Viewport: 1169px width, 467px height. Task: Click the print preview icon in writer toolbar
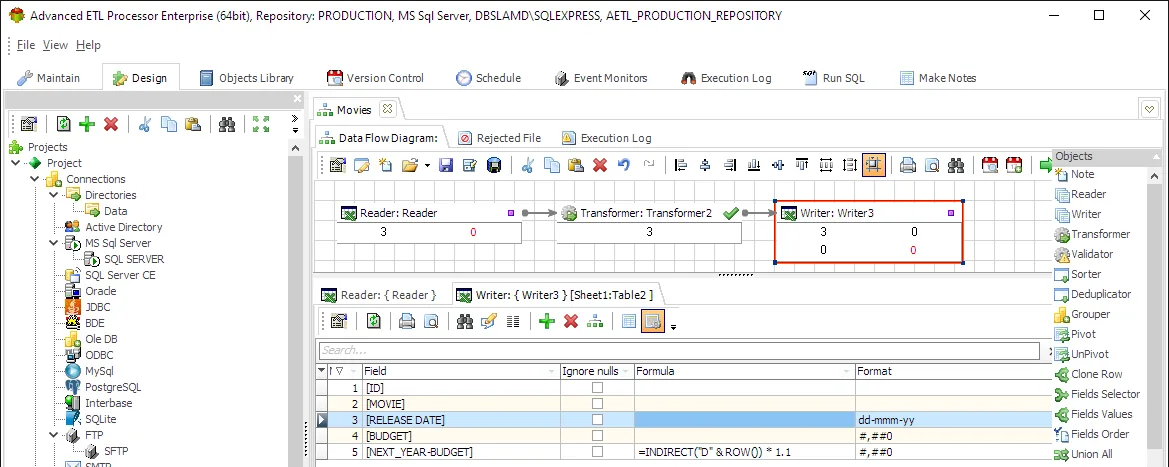point(430,322)
